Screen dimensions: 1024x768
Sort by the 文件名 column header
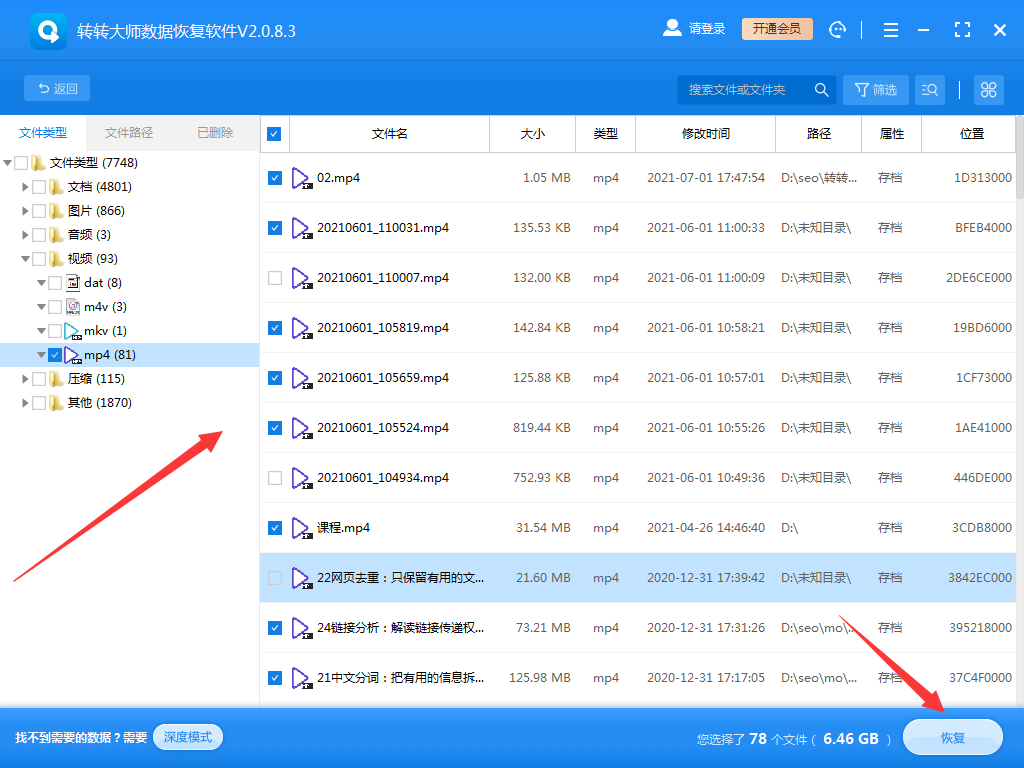pyautogui.click(x=389, y=134)
